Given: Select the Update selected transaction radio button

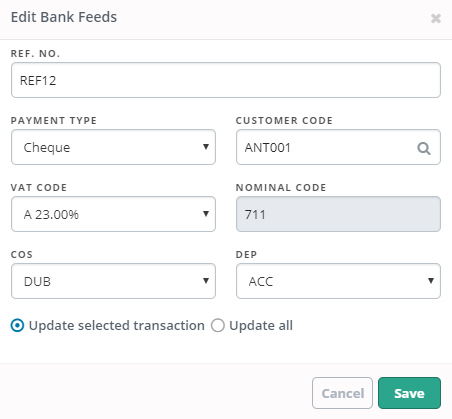Looking at the screenshot, I should 17,325.
